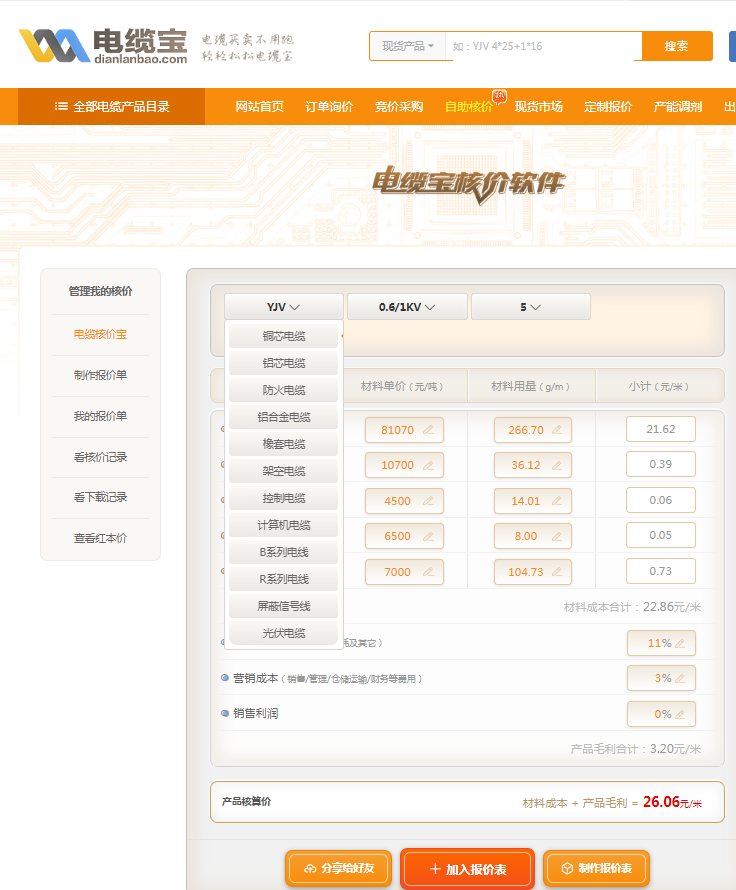The image size is (736, 890).
Task: Click the plus icon on 加入报价表
Action: pos(435,869)
